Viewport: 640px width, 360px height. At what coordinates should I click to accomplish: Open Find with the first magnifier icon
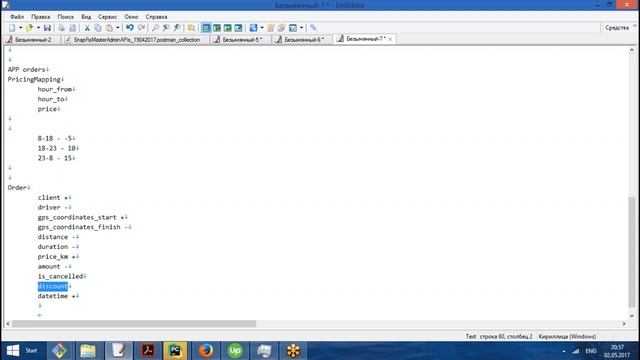(x=155, y=28)
